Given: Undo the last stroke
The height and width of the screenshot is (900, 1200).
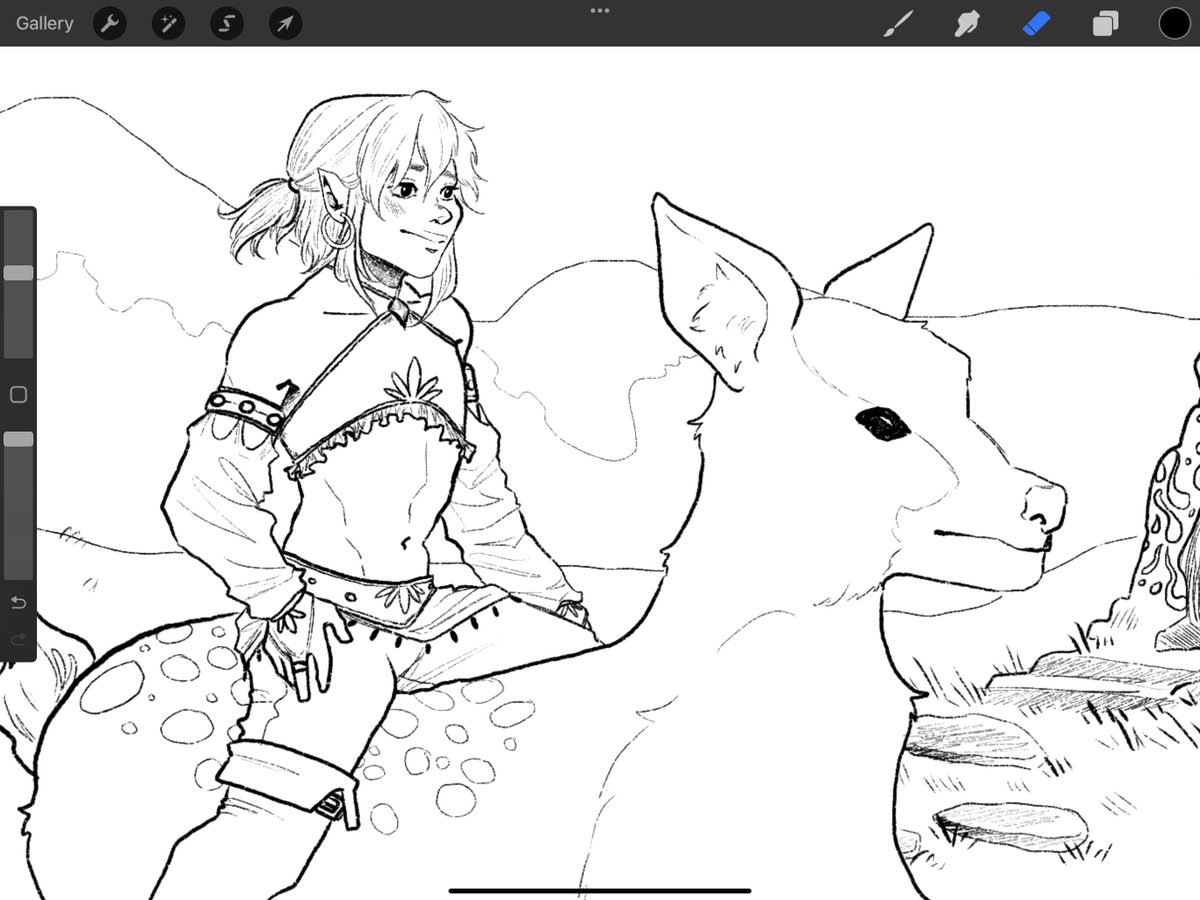Looking at the screenshot, I should click(18, 602).
